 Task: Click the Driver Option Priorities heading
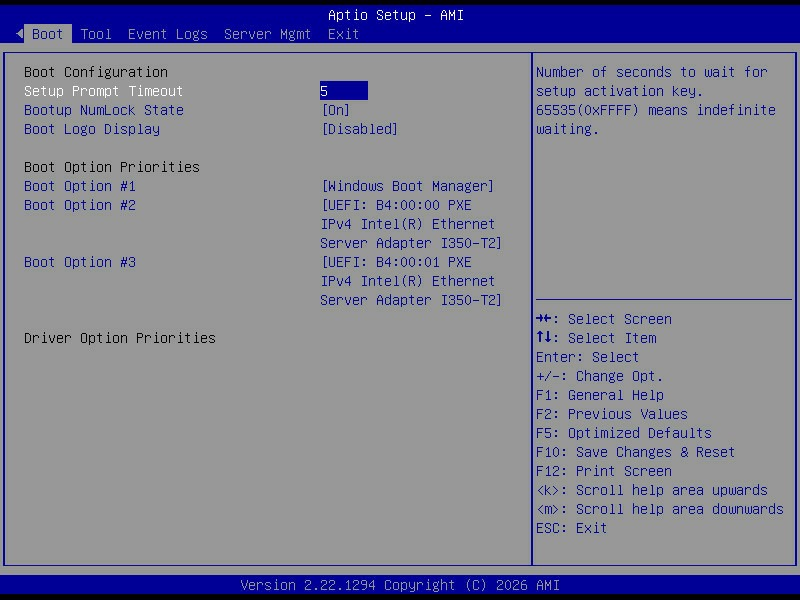pyautogui.click(x=120, y=338)
